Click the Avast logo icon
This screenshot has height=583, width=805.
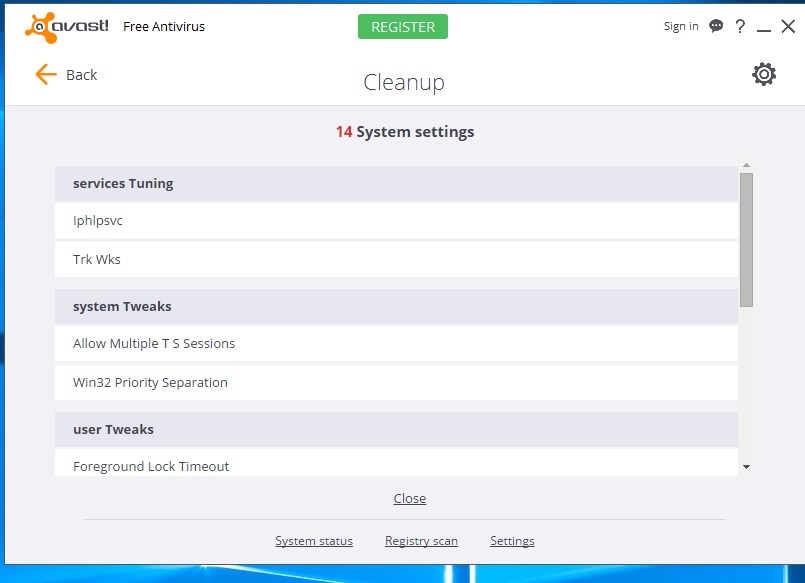[x=66, y=27]
